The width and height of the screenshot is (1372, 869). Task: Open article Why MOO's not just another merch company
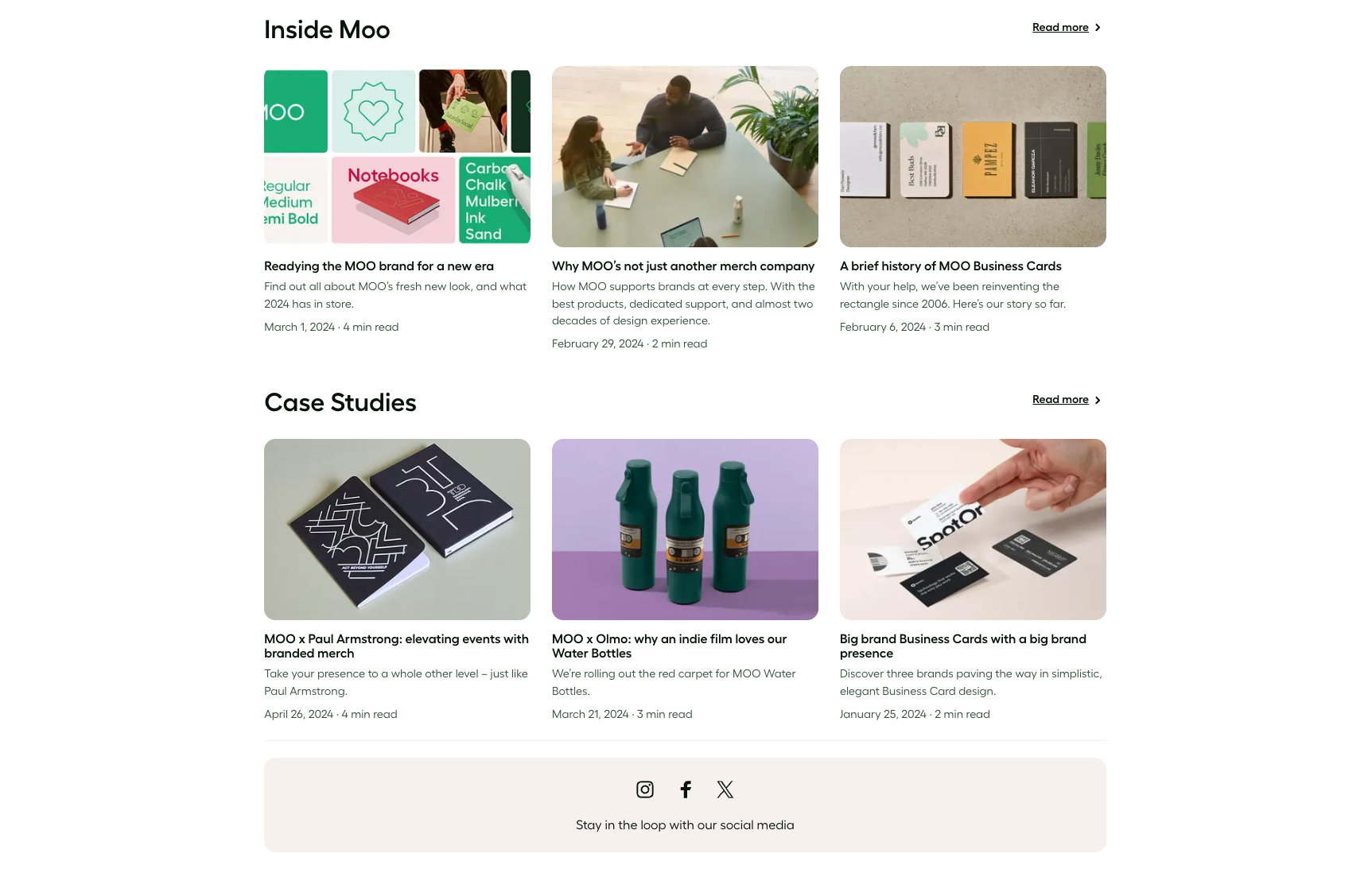[683, 266]
